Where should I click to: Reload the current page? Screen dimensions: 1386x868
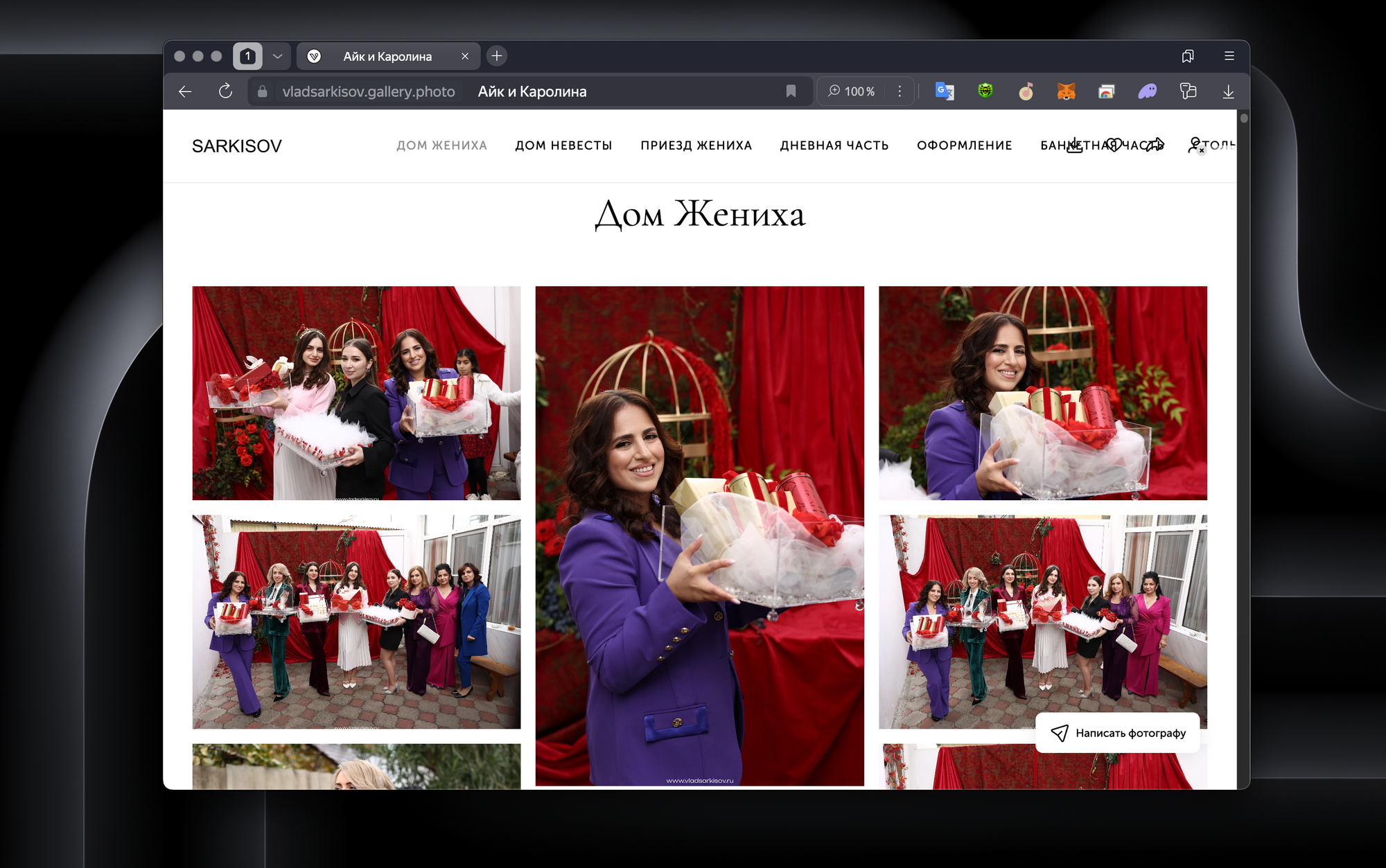[225, 91]
